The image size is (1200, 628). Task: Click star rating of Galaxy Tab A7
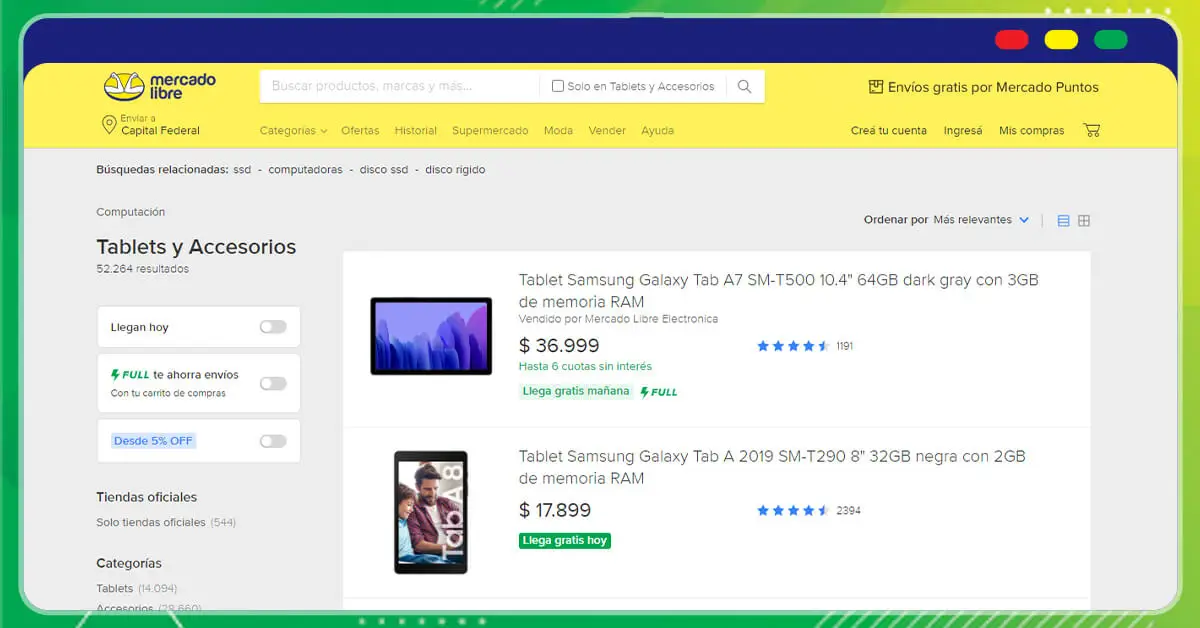point(793,346)
